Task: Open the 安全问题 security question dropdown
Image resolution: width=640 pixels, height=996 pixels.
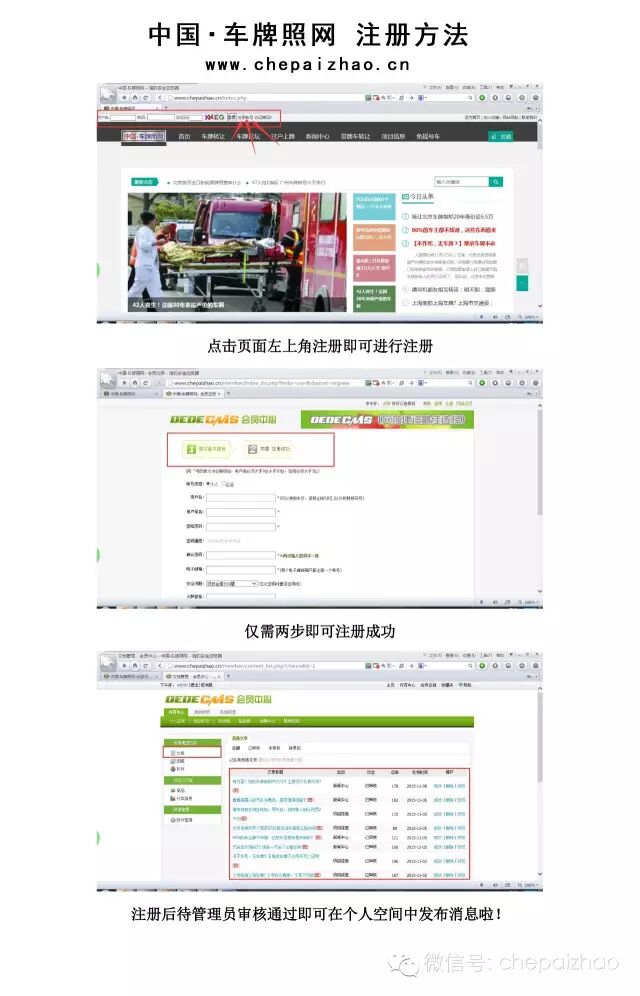Action: pyautogui.click(x=232, y=584)
